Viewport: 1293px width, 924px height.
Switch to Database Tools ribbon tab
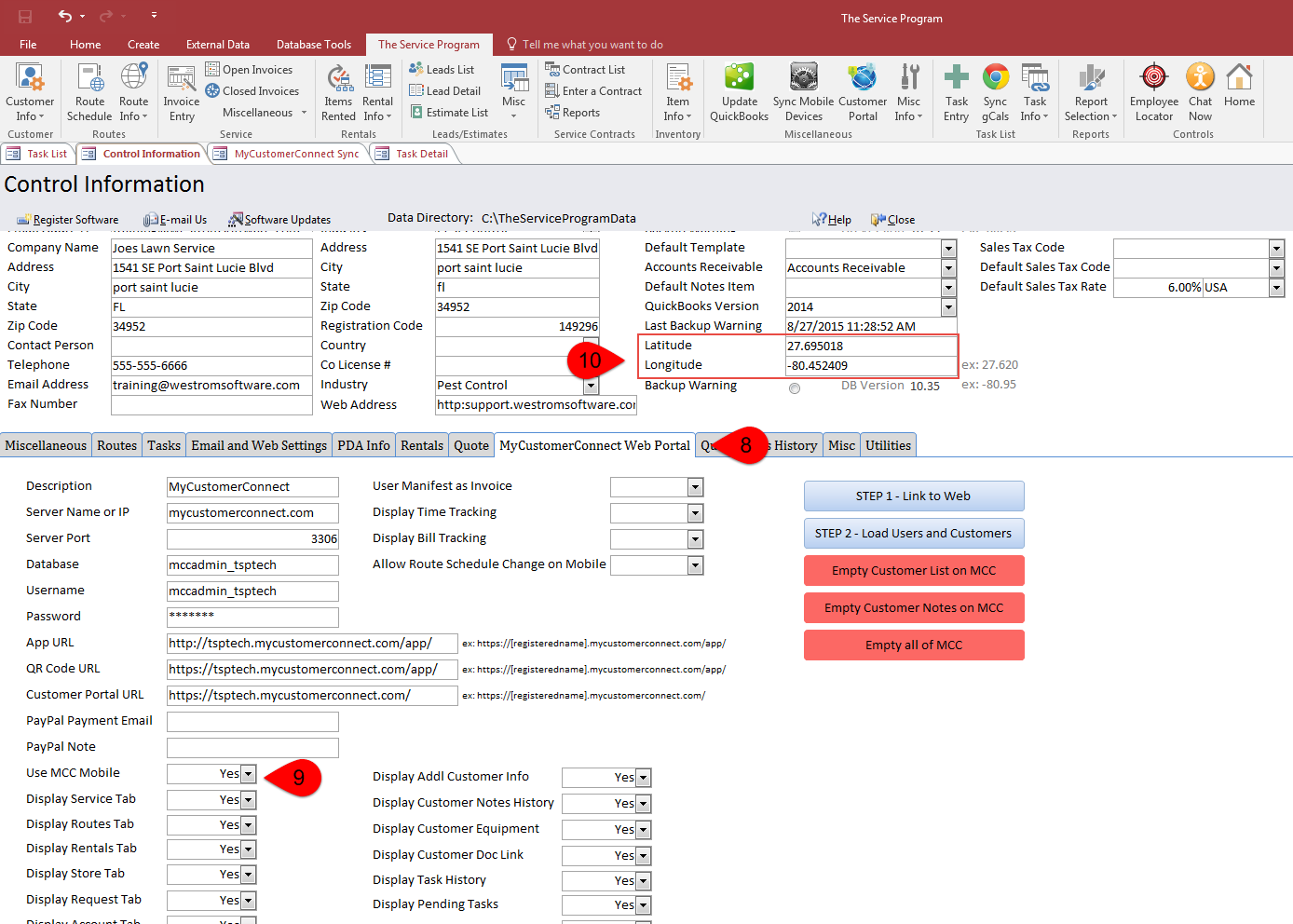(x=314, y=44)
